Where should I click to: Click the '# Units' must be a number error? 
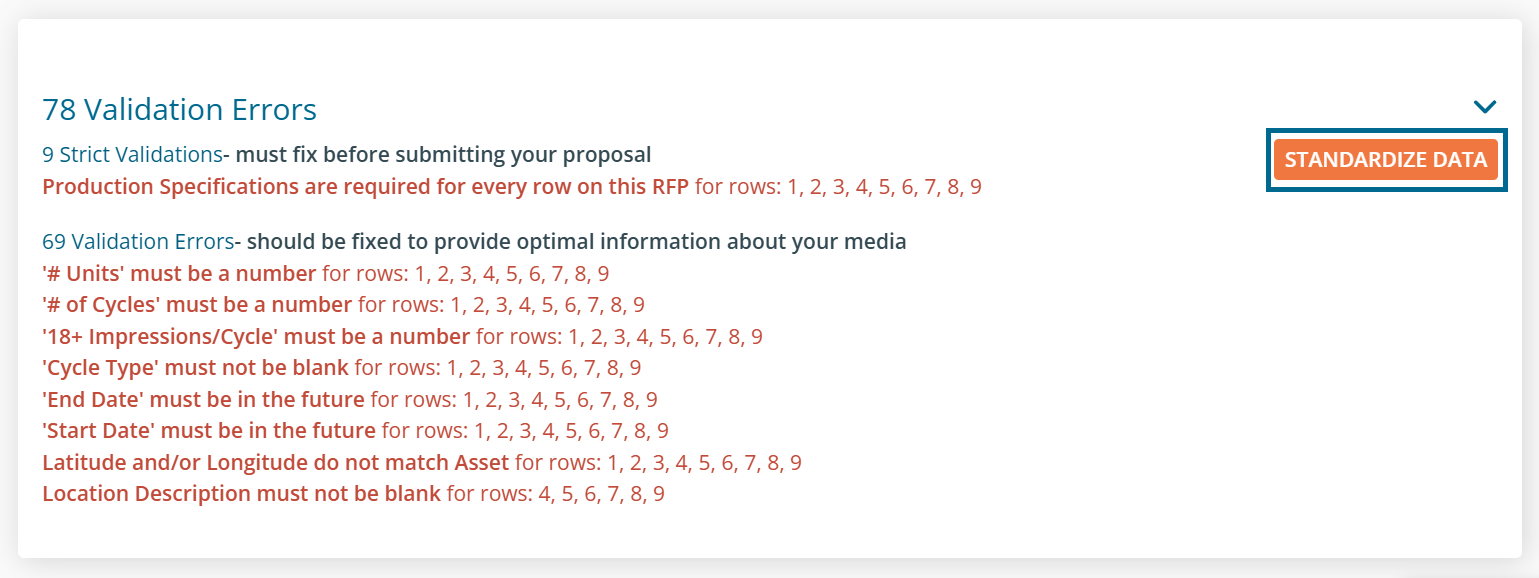tap(179, 274)
